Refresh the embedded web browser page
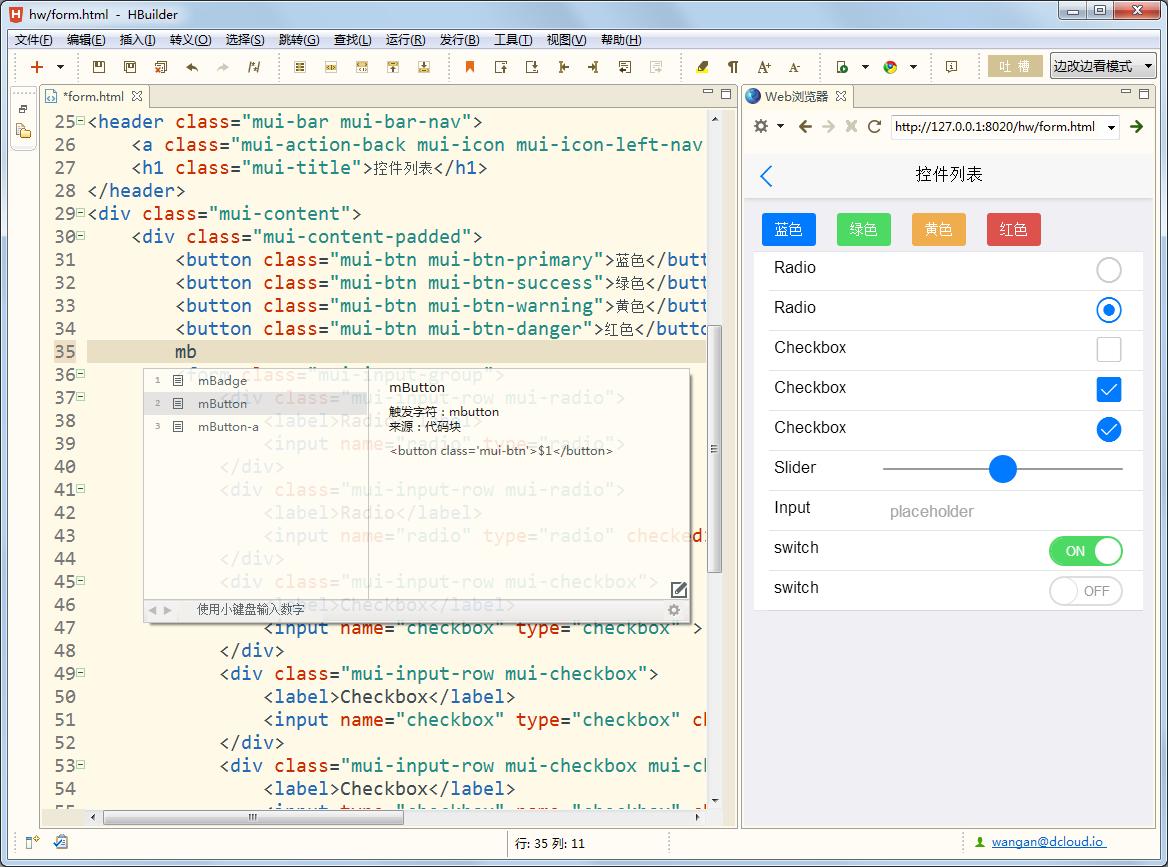 pos(874,126)
